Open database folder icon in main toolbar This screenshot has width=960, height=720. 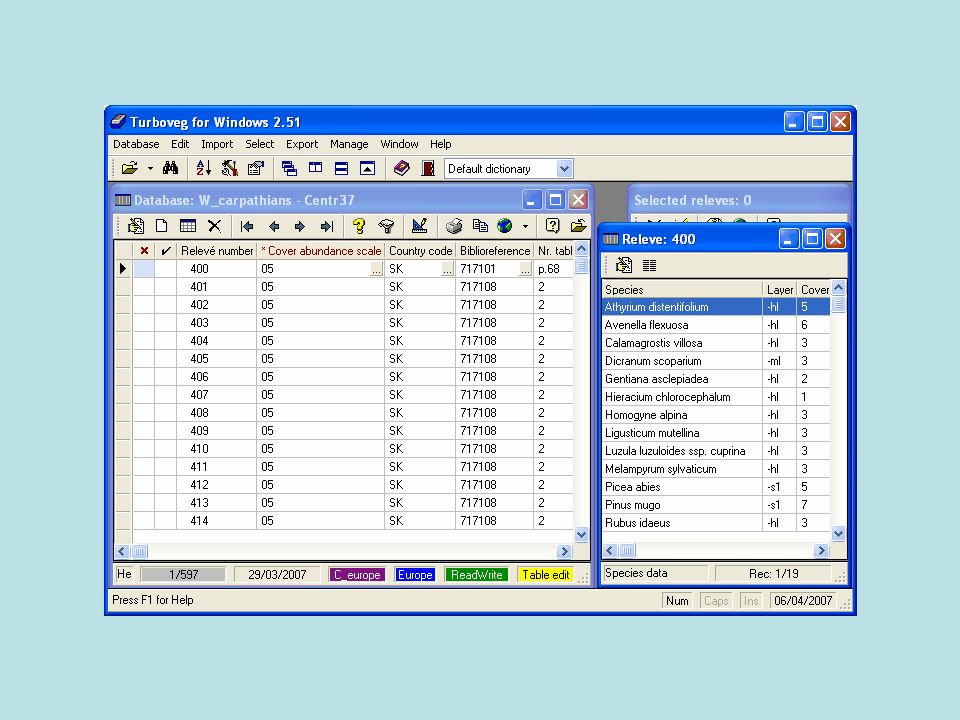[x=130, y=168]
